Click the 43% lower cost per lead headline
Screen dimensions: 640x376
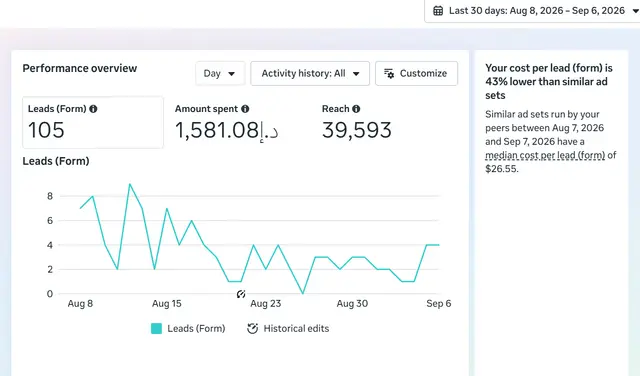point(549,82)
